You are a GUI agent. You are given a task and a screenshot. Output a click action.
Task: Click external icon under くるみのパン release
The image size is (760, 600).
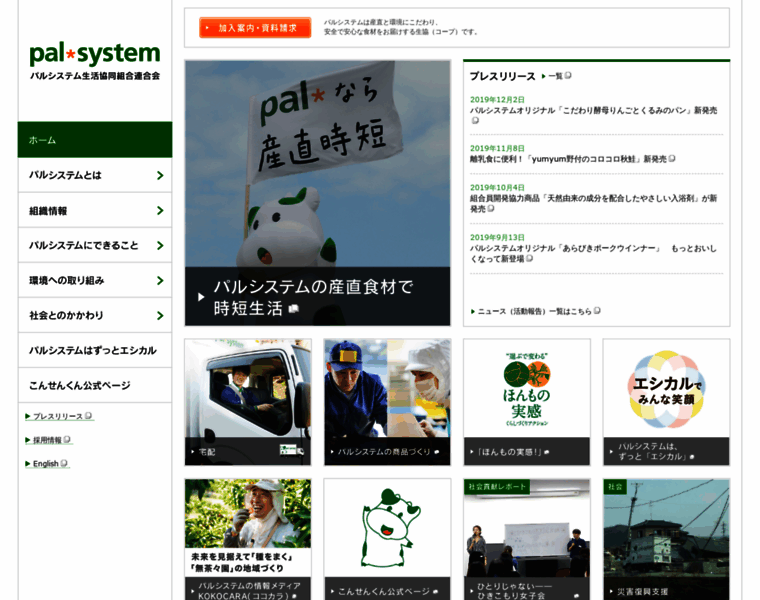tap(475, 120)
